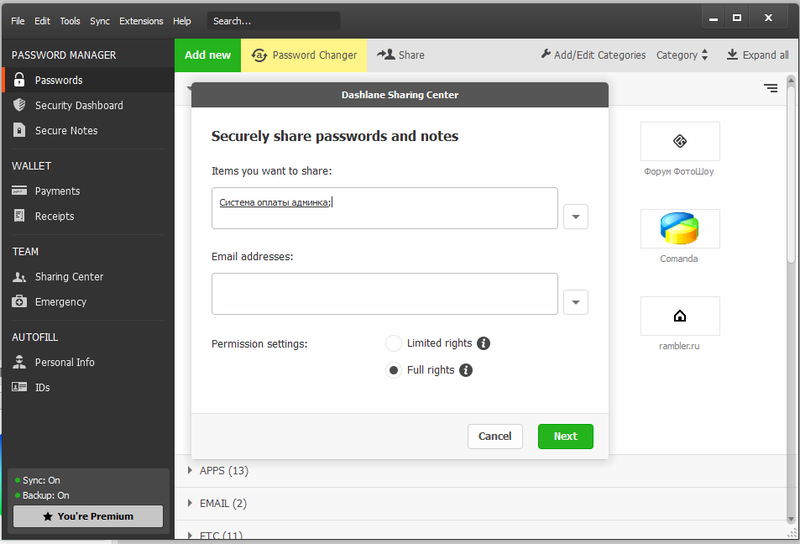Click the Sharing Center people icon
This screenshot has height=544, width=800.
(19, 277)
